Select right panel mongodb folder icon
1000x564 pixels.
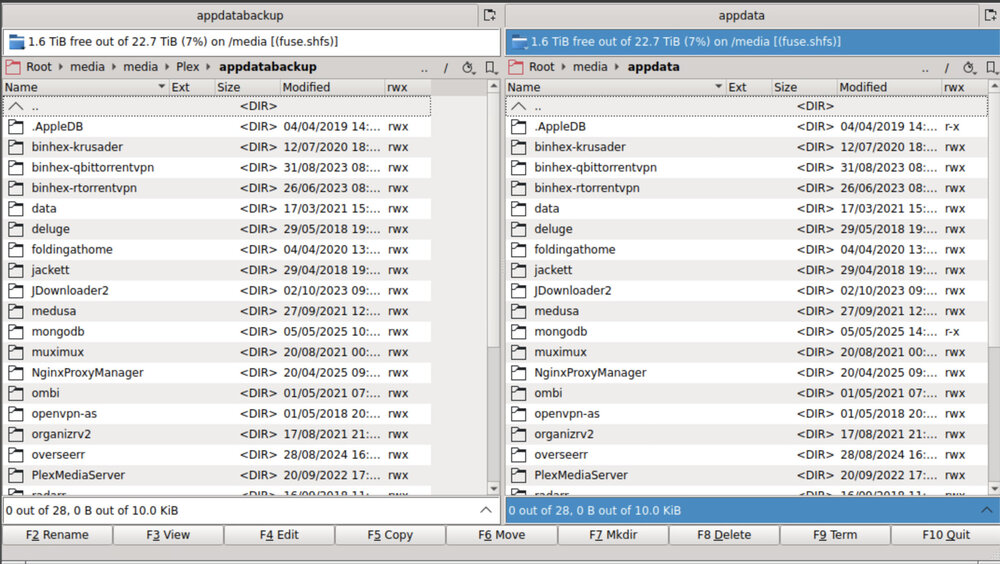(x=518, y=332)
